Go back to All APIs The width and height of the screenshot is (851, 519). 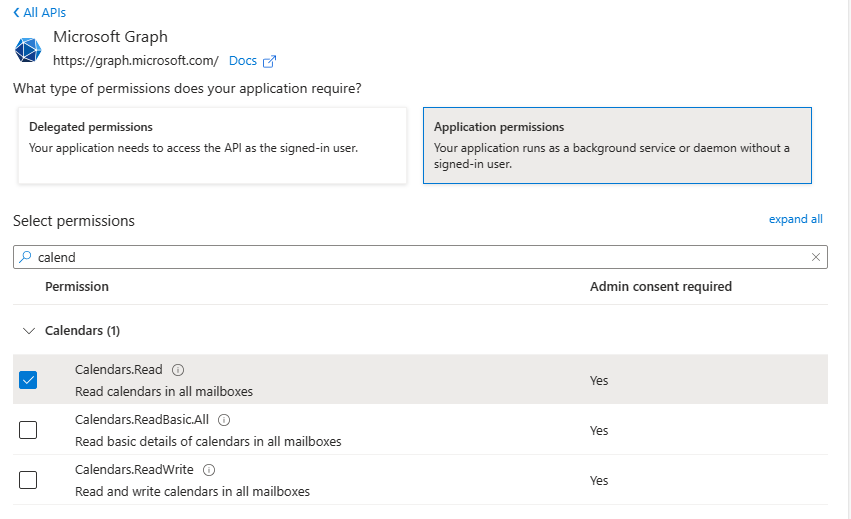click(40, 12)
